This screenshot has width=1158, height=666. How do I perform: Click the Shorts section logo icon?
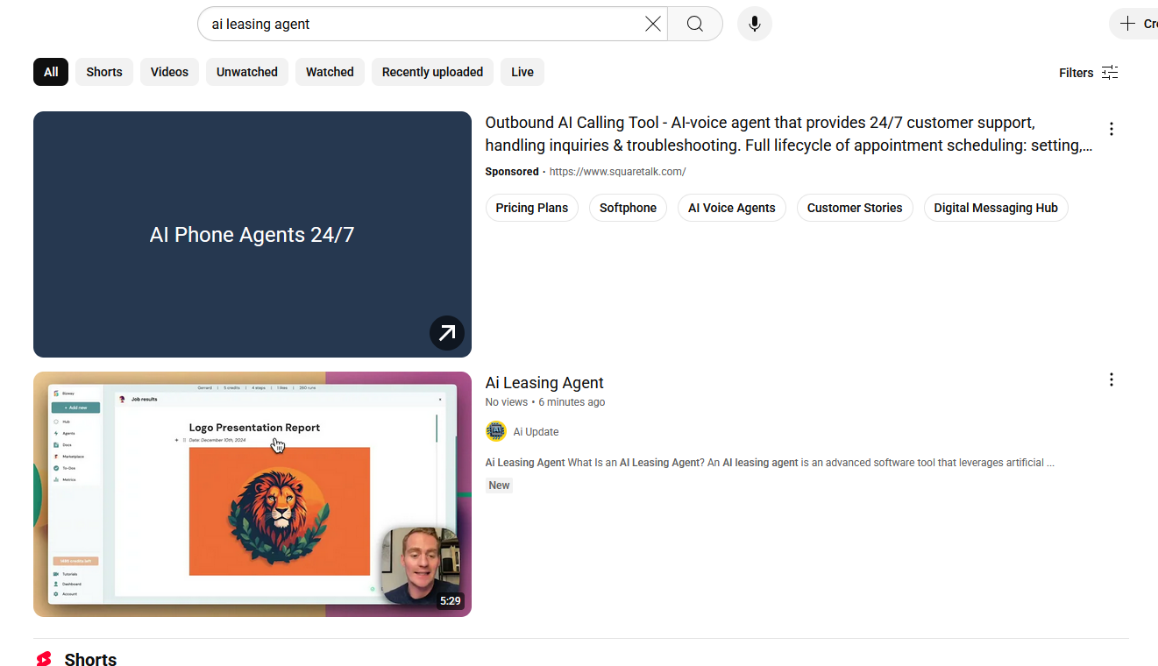[x=44, y=659]
